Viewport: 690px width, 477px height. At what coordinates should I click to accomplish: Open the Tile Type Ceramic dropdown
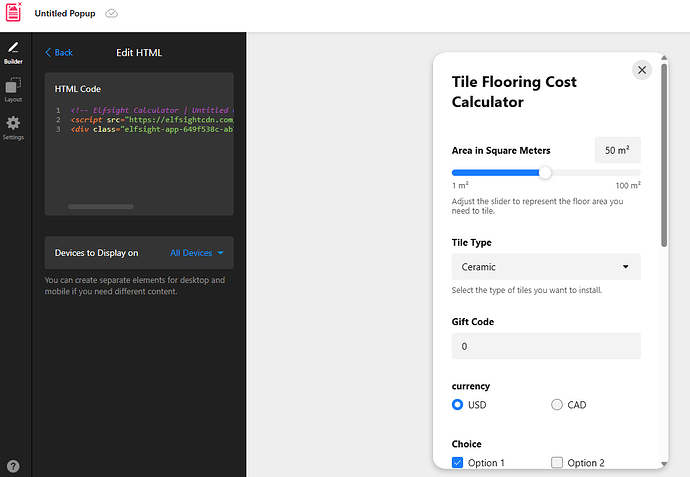coord(546,267)
